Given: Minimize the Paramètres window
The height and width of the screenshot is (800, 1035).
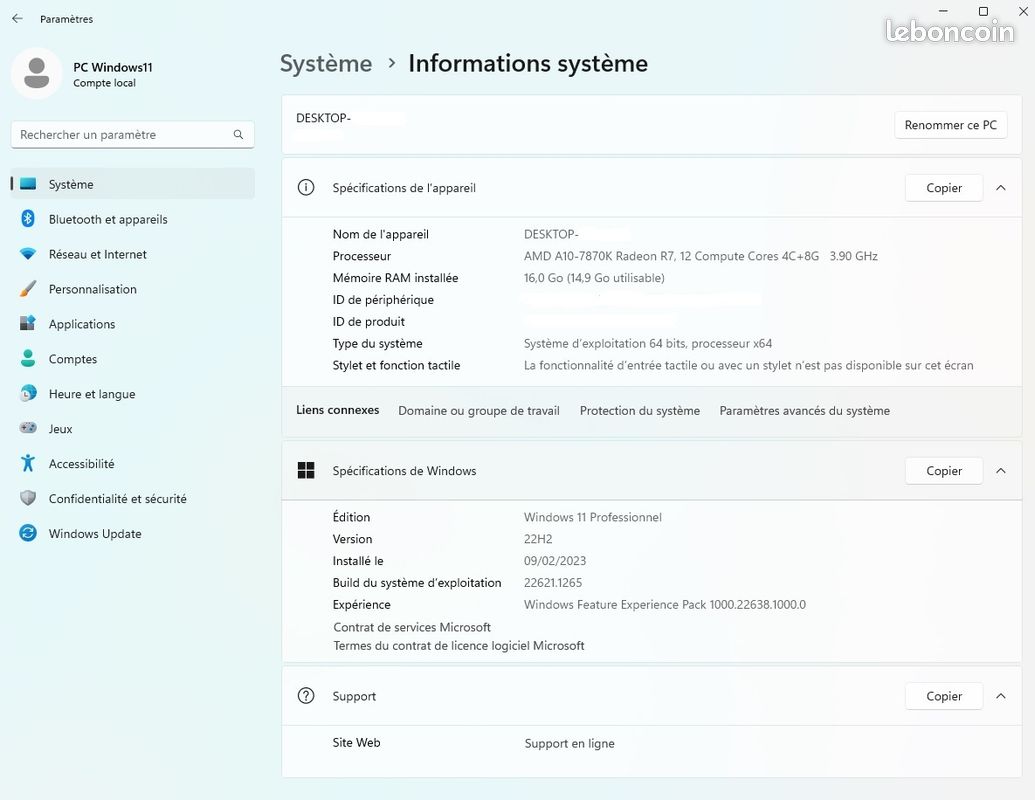Looking at the screenshot, I should point(943,11).
